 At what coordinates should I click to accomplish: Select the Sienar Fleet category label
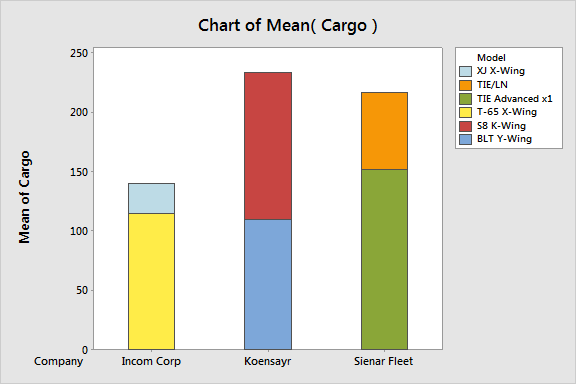tap(383, 361)
